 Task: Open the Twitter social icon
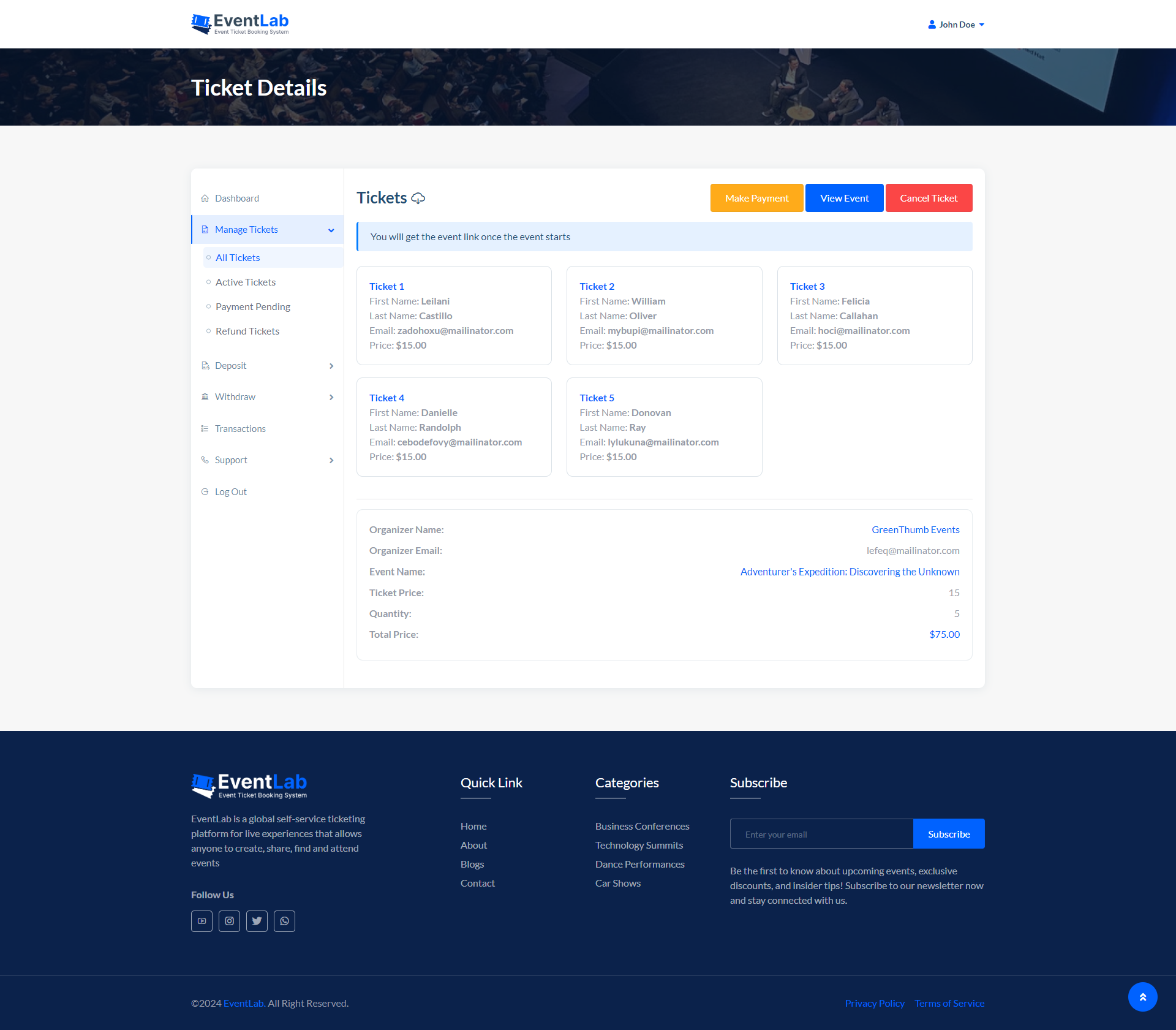coord(257,921)
